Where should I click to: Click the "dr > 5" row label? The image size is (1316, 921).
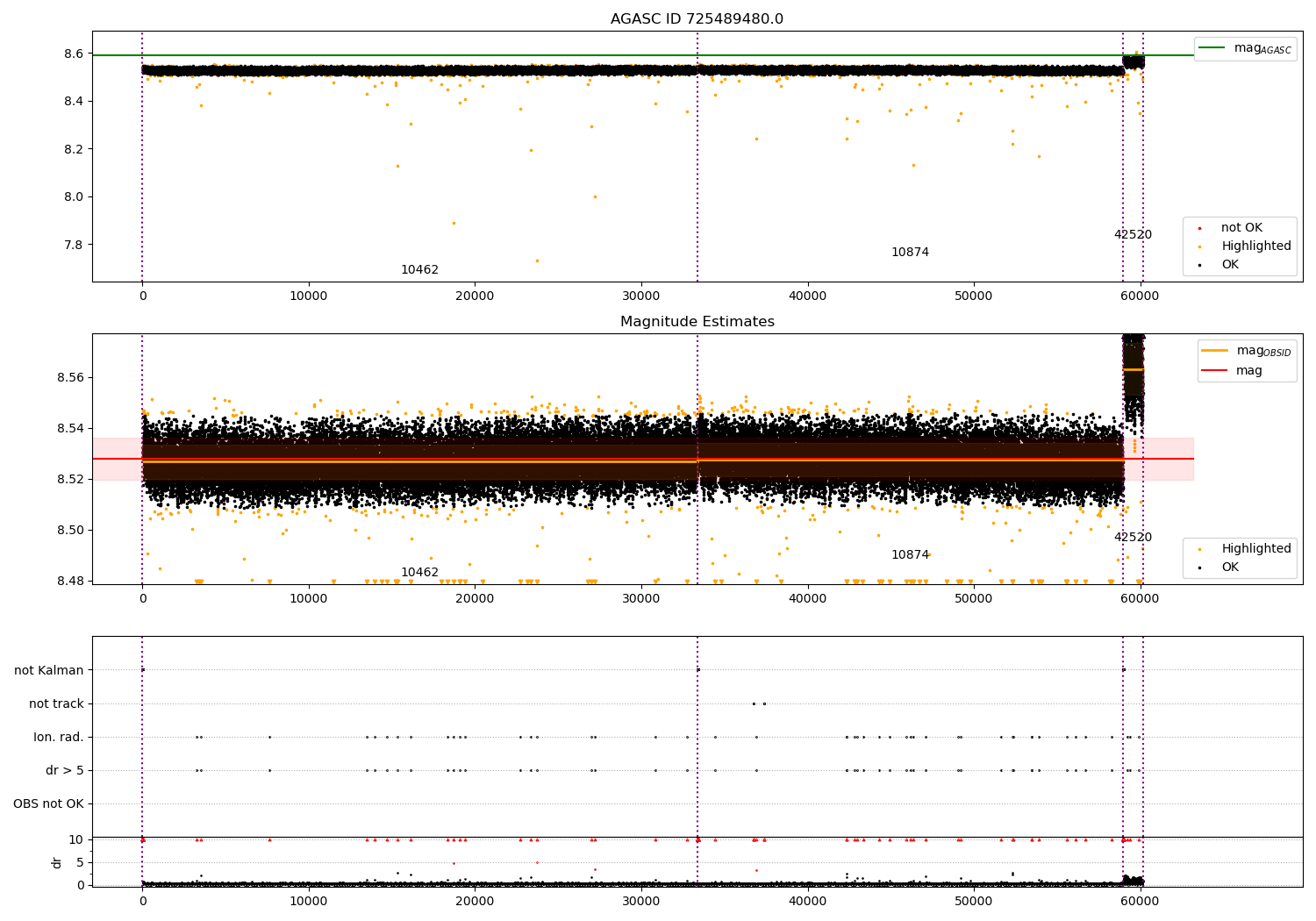click(65, 770)
